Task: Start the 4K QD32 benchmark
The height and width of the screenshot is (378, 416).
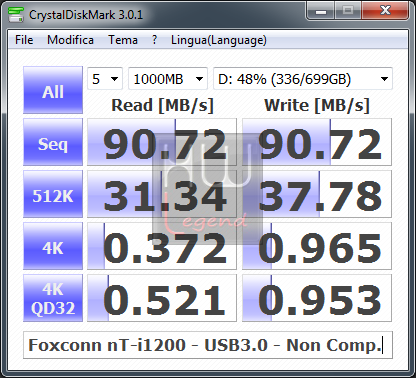Action: pyautogui.click(x=53, y=298)
